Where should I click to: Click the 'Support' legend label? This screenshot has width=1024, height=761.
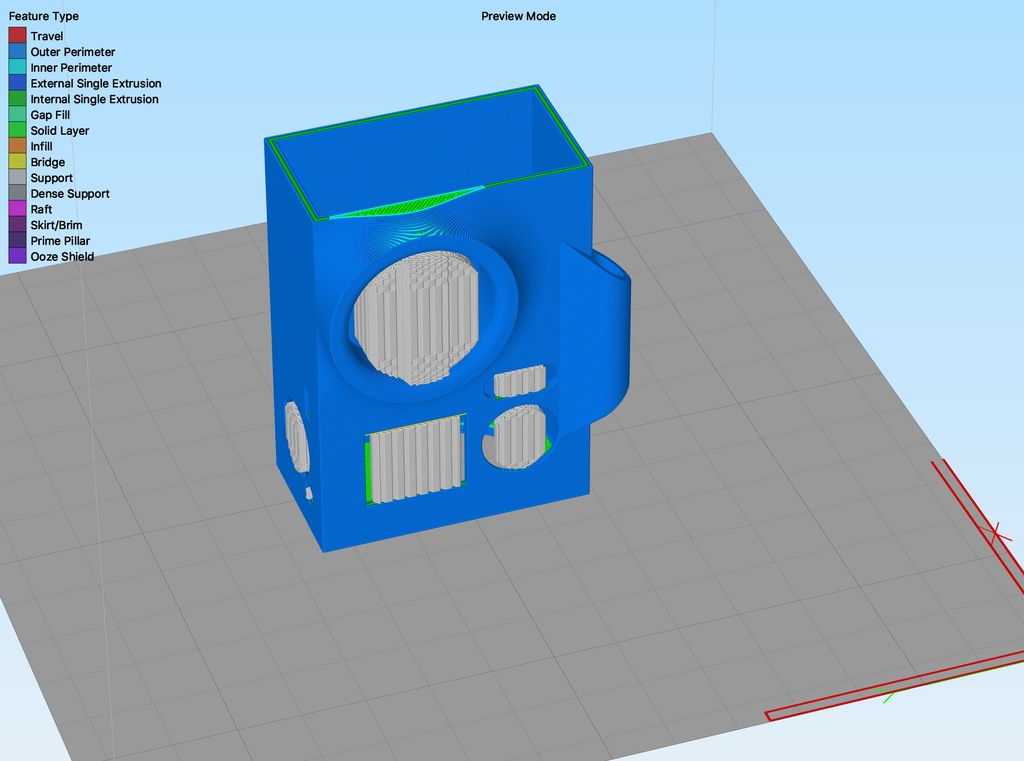click(52, 178)
